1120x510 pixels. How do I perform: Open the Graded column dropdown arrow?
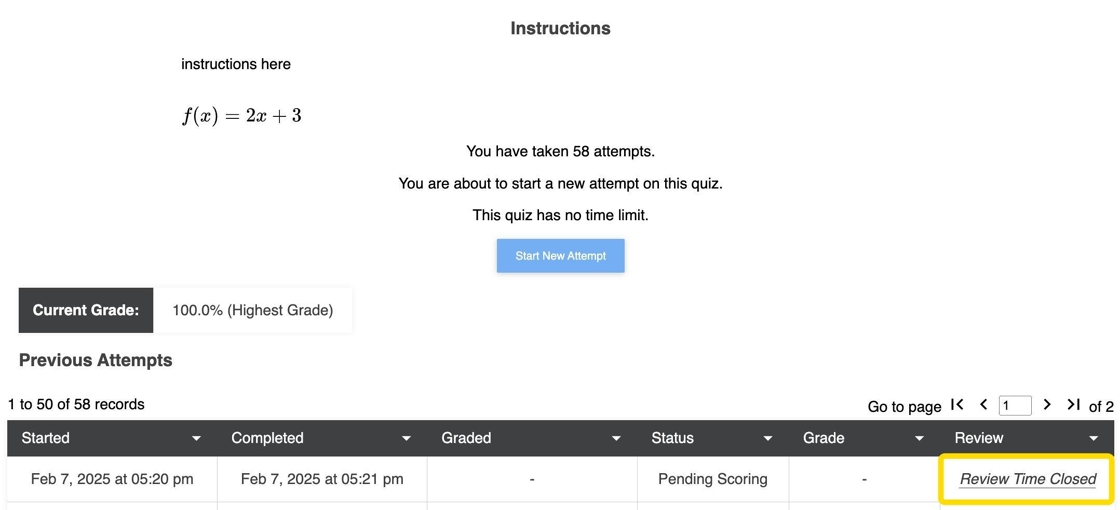click(616, 439)
